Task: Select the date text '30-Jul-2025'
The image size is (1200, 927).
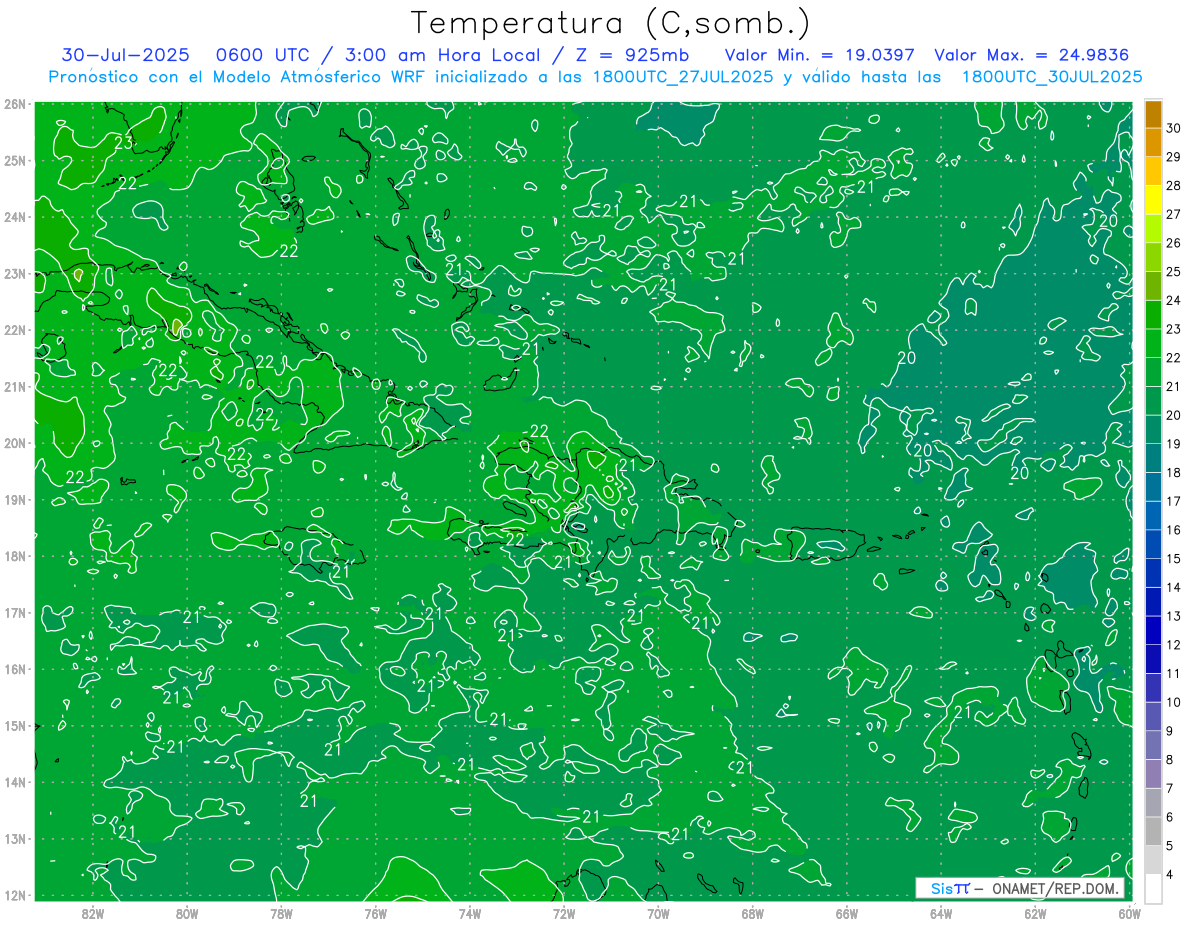Action: 124,55
